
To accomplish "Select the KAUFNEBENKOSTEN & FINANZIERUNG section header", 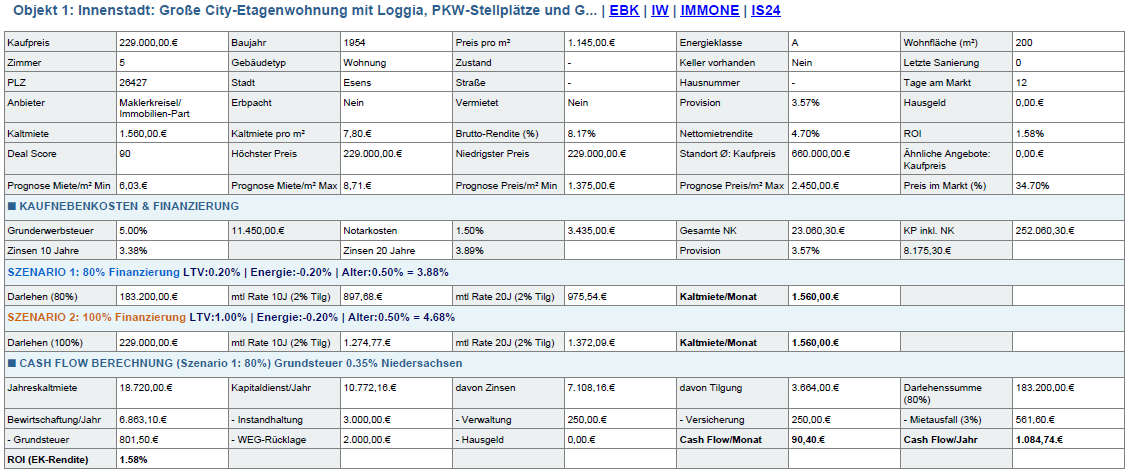I will click(129, 206).
